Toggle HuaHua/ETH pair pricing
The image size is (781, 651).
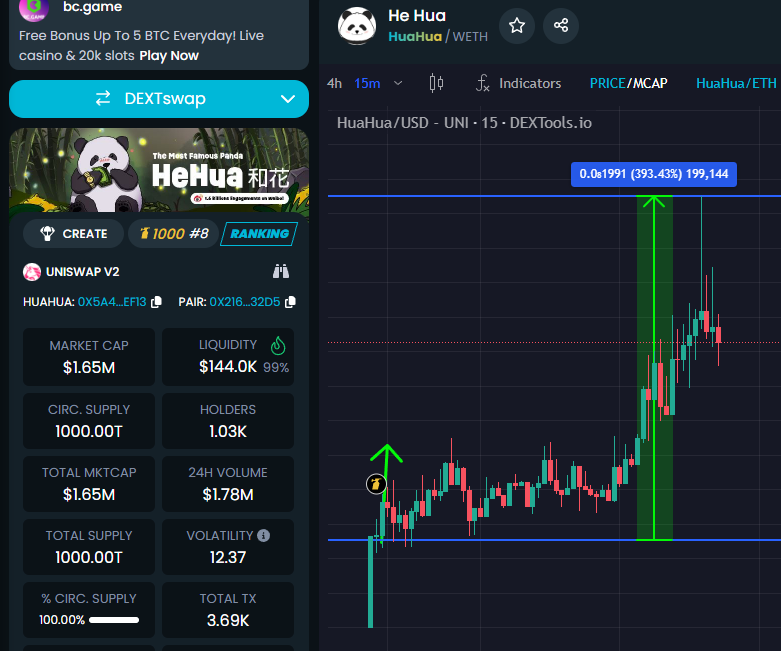point(736,83)
